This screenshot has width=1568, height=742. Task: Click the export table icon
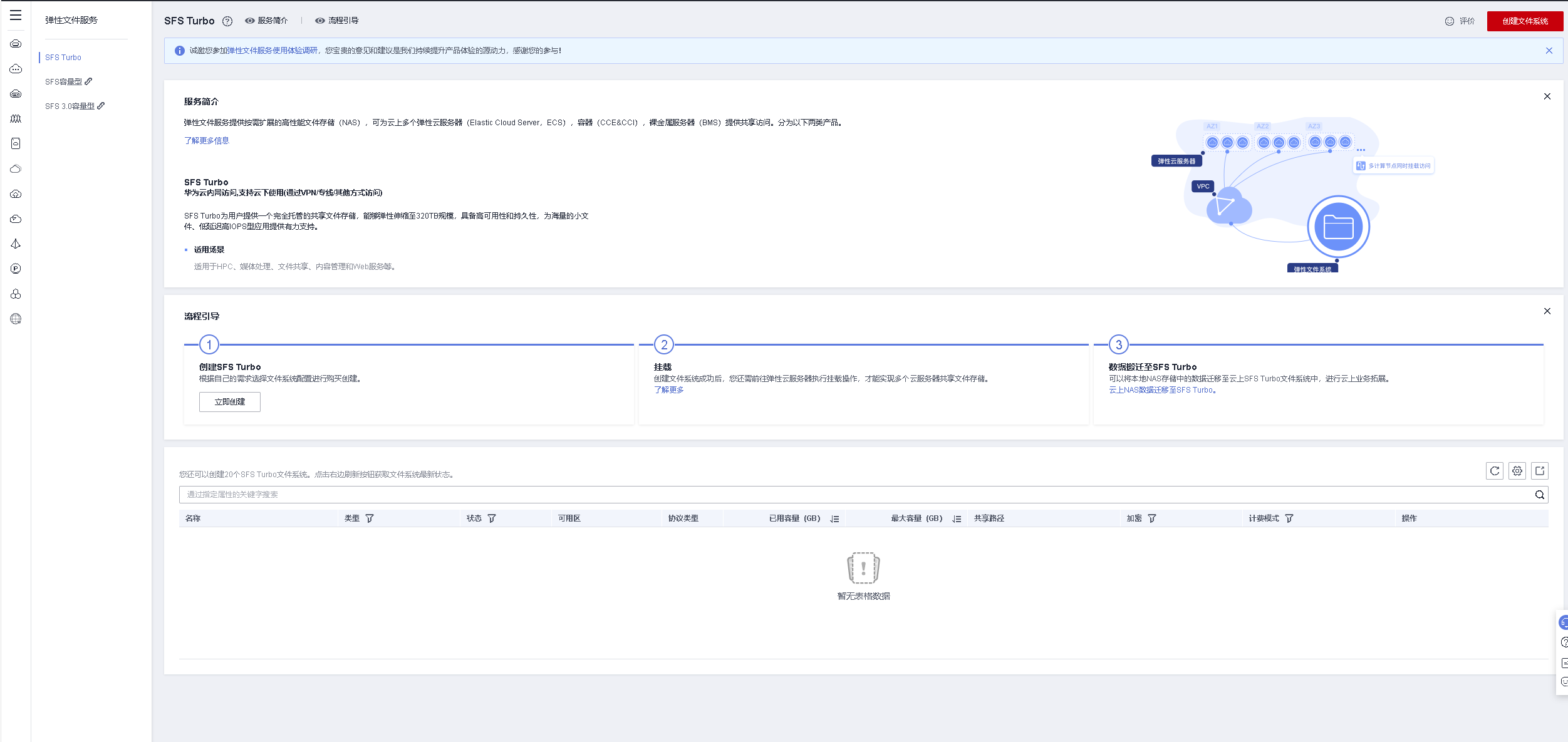click(1539, 471)
